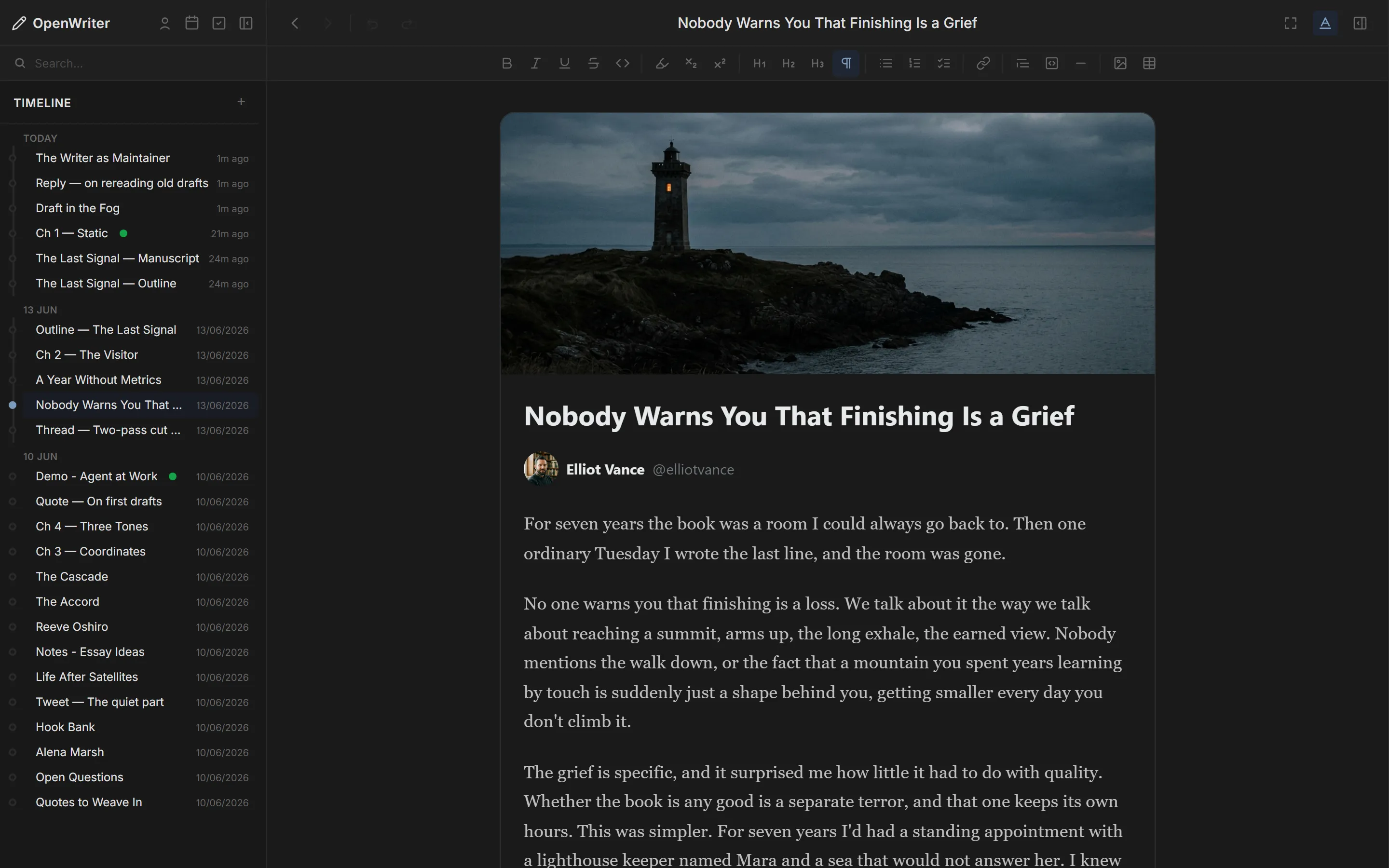Insert a numbered list

click(x=915, y=63)
